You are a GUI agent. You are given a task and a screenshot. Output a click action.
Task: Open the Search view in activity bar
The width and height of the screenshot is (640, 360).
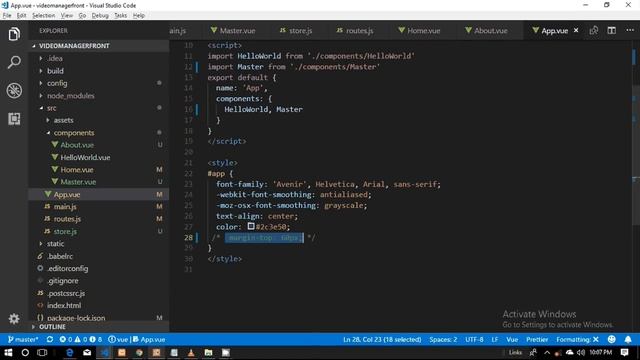click(14, 62)
